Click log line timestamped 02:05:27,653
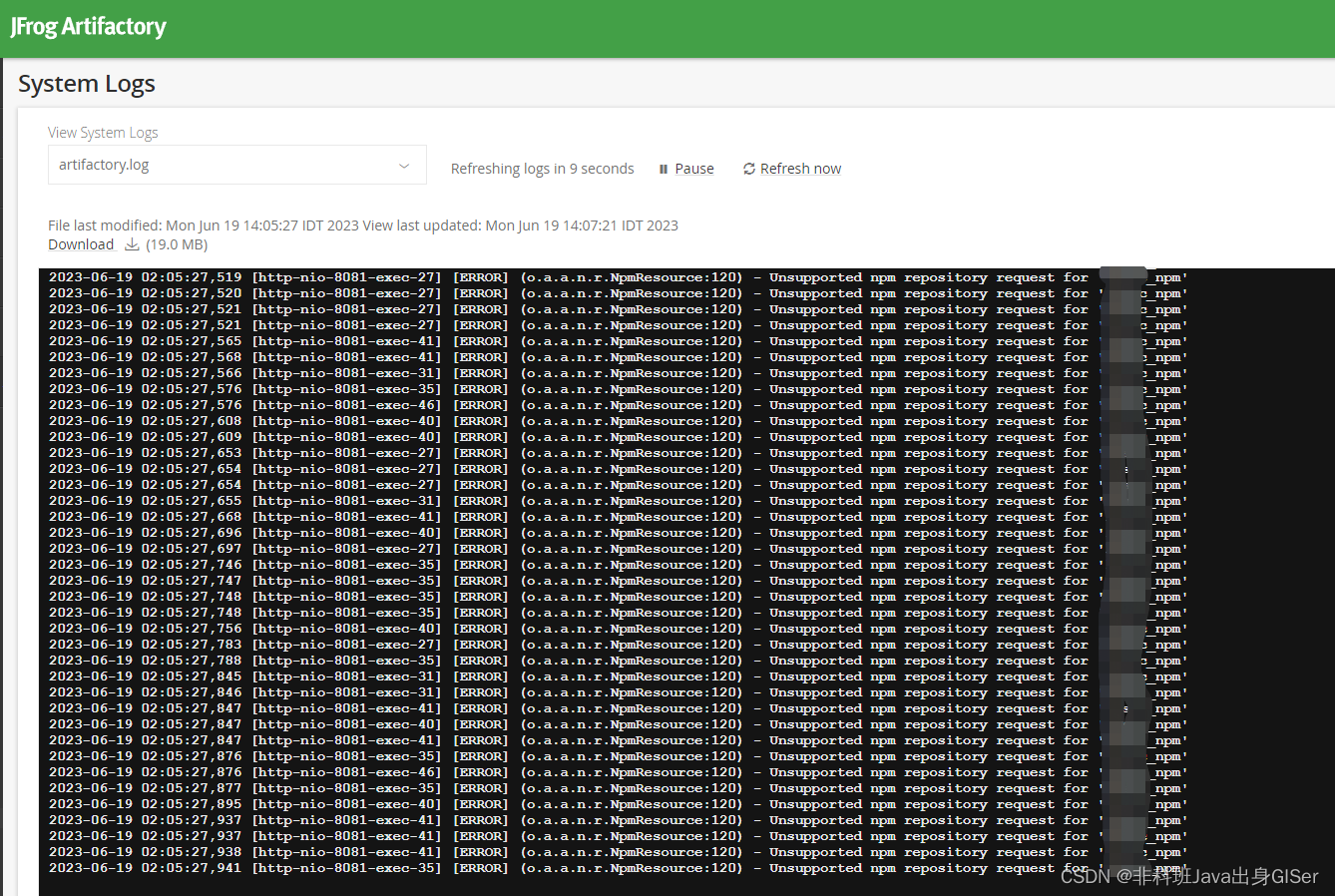Image resolution: width=1335 pixels, height=896 pixels. click(x=619, y=453)
